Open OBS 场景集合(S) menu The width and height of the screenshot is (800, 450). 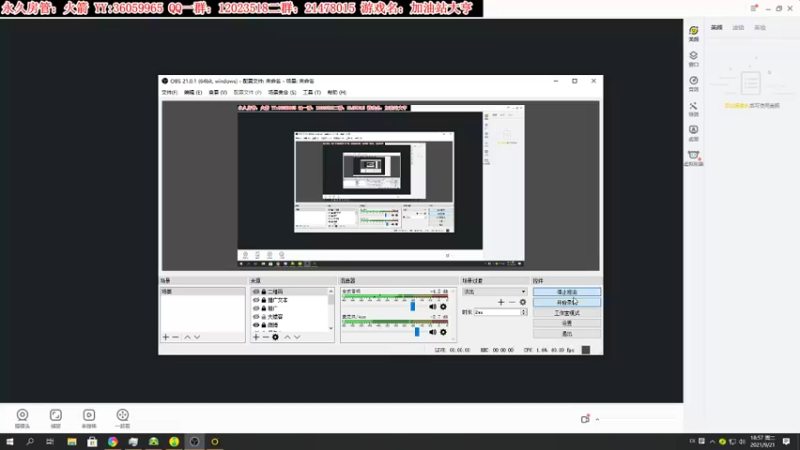(282, 92)
